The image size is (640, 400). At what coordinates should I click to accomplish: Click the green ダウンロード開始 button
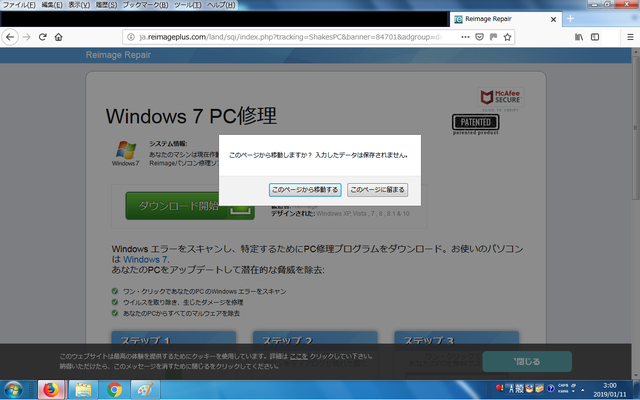click(190, 206)
